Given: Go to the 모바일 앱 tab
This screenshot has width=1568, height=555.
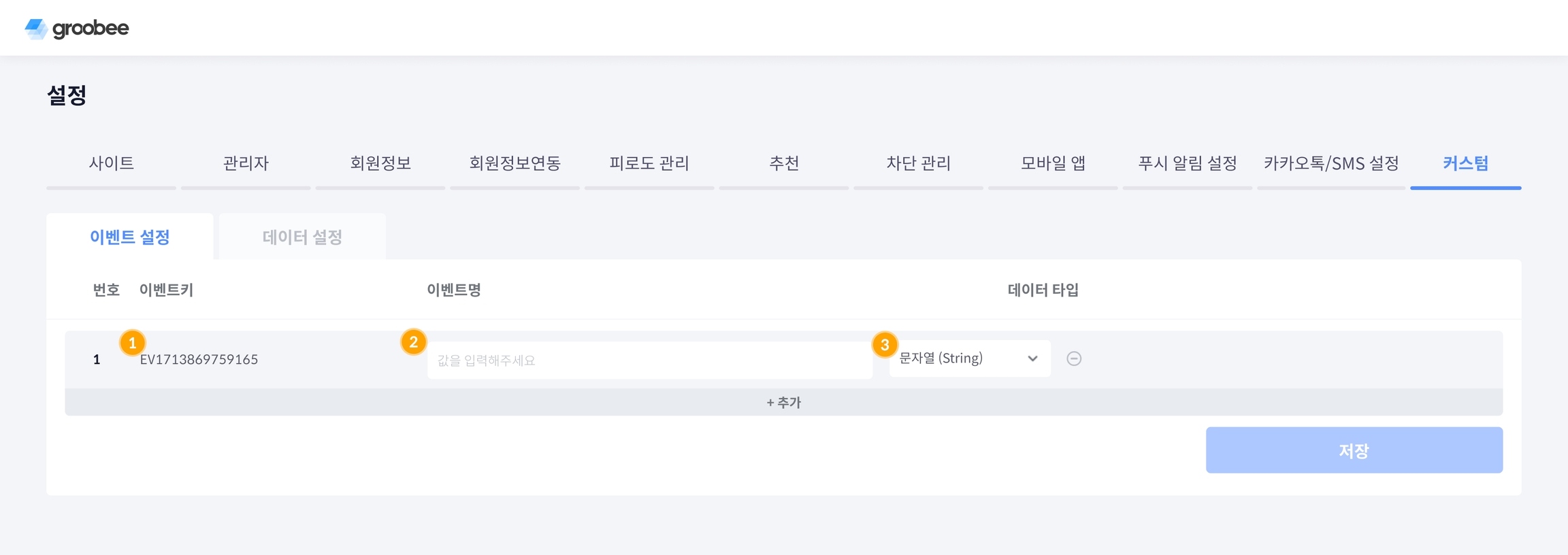Looking at the screenshot, I should (x=1053, y=163).
